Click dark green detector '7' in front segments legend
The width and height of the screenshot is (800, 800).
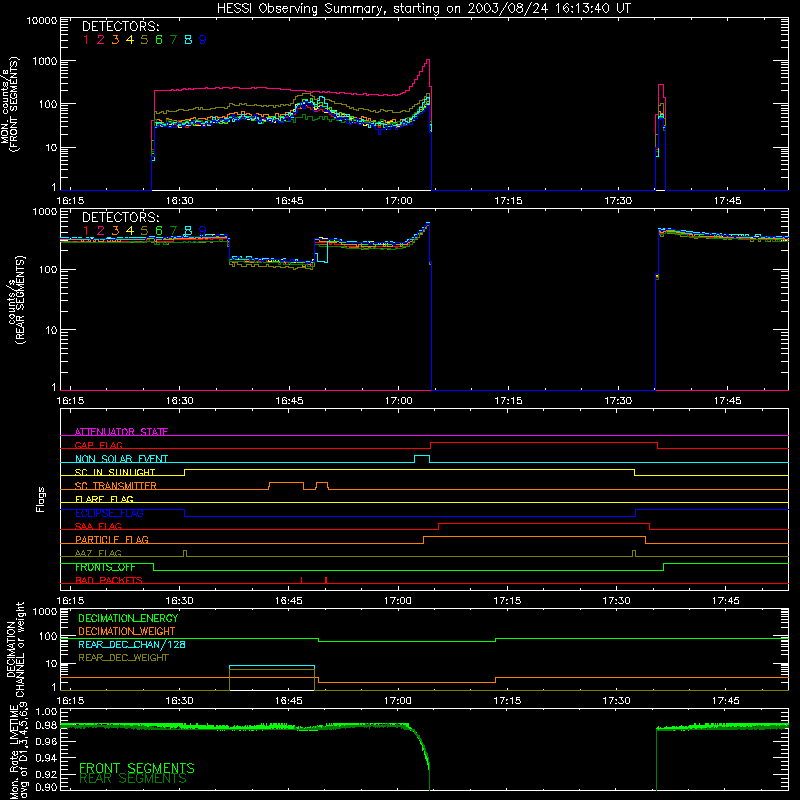coord(173,40)
